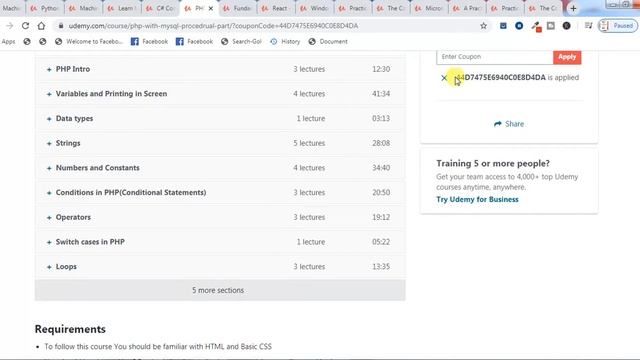640x360 pixels.
Task: Go to the browser home page icon
Action: [x=41, y=26]
